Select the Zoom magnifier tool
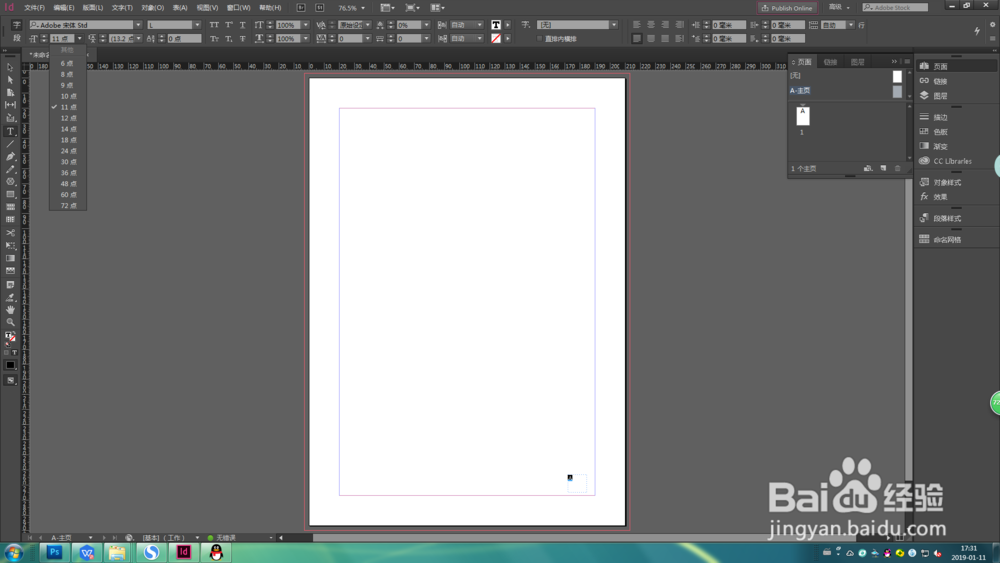Viewport: 1000px width, 563px height. point(10,323)
